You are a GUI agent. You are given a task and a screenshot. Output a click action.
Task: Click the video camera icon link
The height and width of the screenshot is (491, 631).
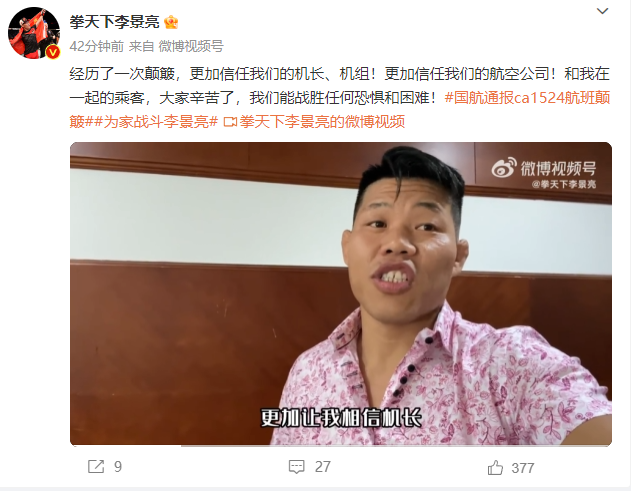pyautogui.click(x=230, y=122)
